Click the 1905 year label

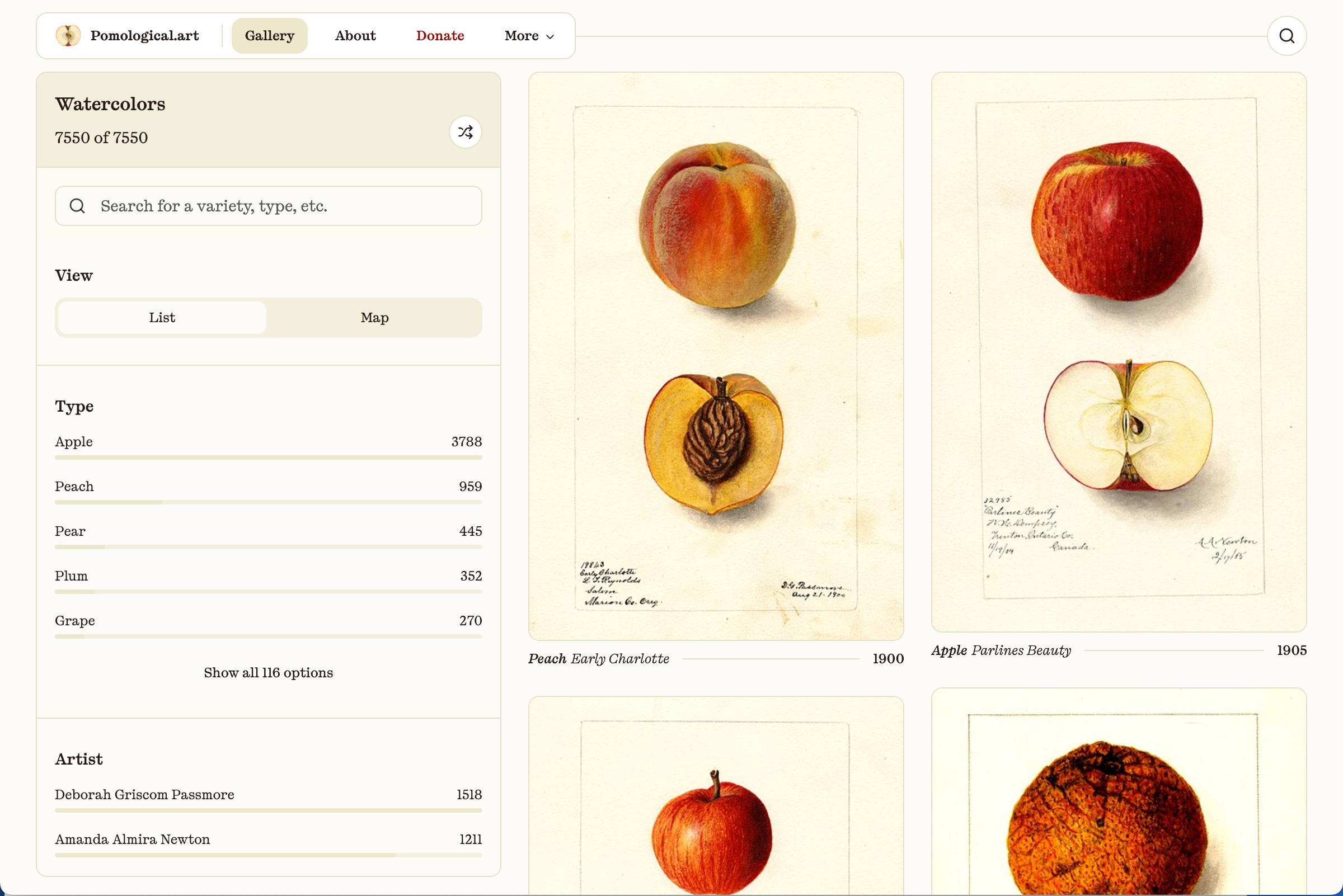click(x=1292, y=650)
